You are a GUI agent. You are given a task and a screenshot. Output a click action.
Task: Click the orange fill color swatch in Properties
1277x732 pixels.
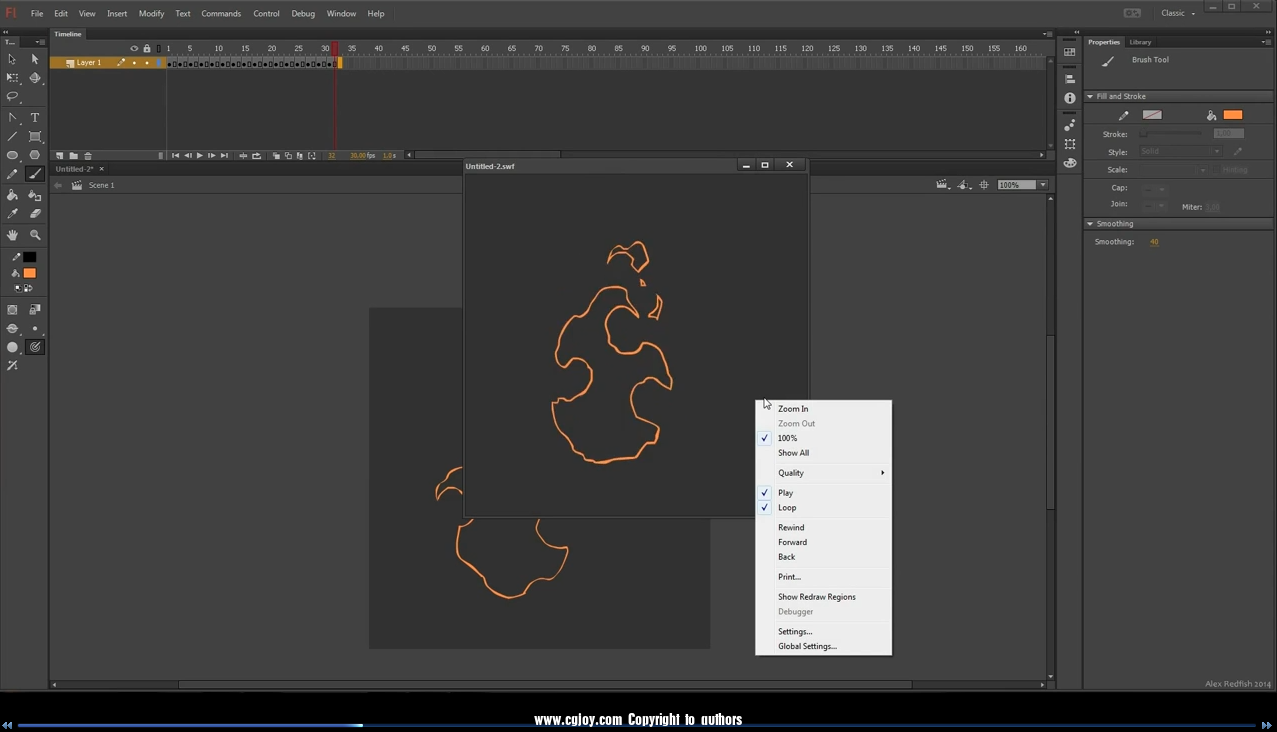[x=1233, y=115]
